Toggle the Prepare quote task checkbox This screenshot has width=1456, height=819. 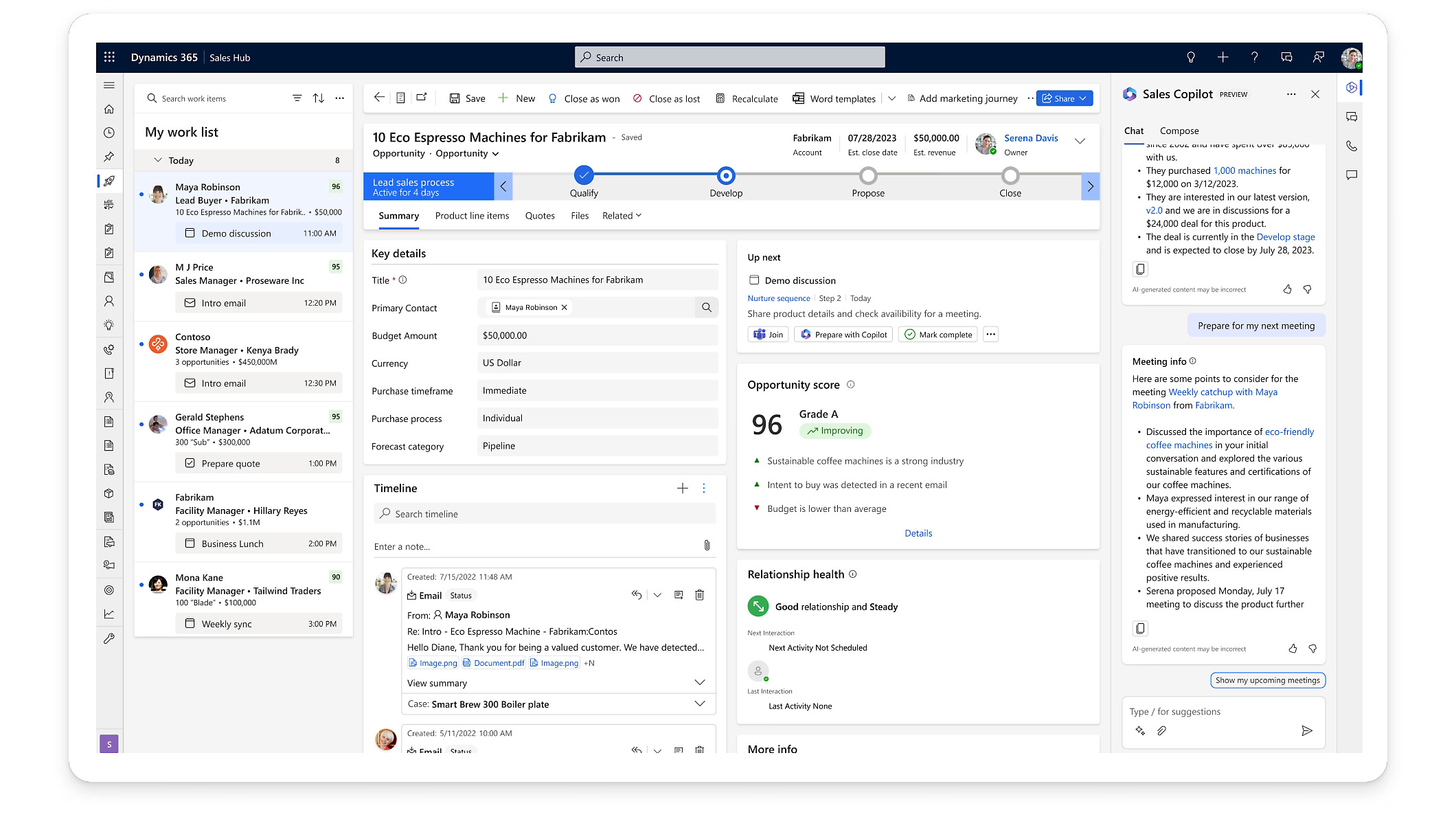(190, 463)
